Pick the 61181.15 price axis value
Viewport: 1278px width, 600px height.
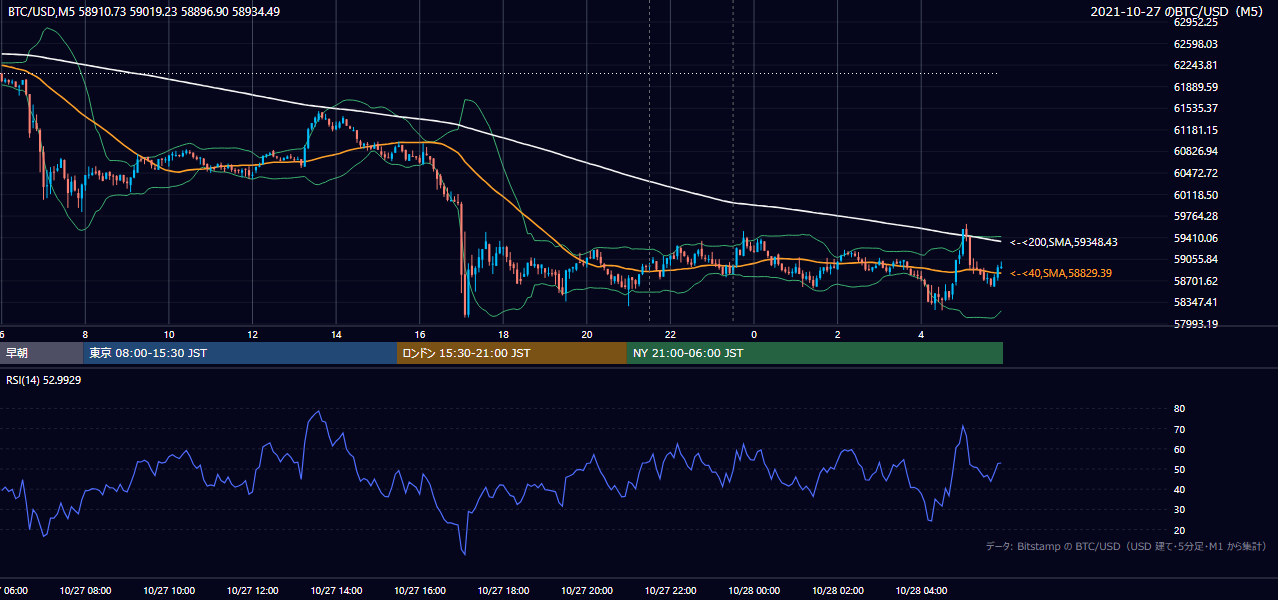[1195, 130]
